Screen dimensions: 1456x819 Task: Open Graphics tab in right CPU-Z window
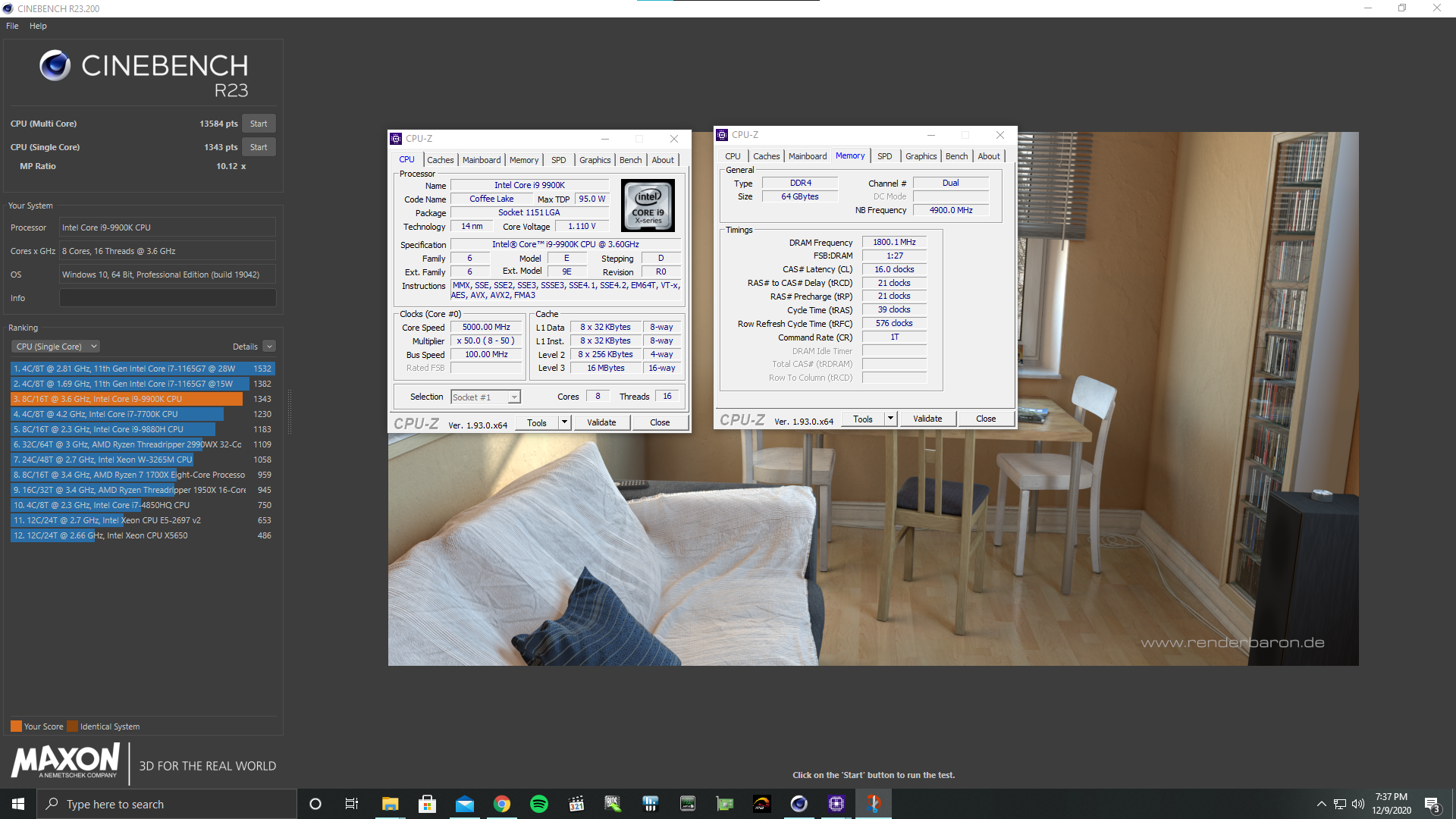(921, 156)
